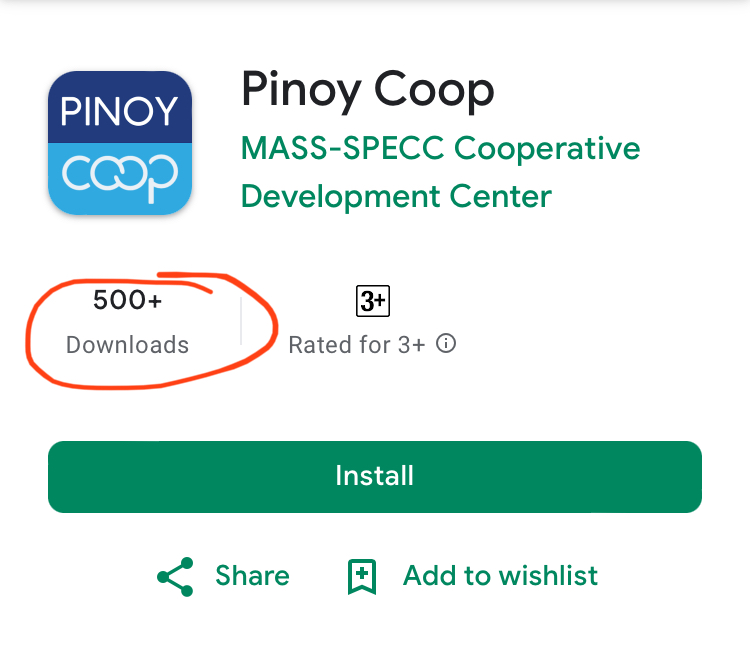The height and width of the screenshot is (669, 750).
Task: Click the Development Center developer text
Action: 396,197
